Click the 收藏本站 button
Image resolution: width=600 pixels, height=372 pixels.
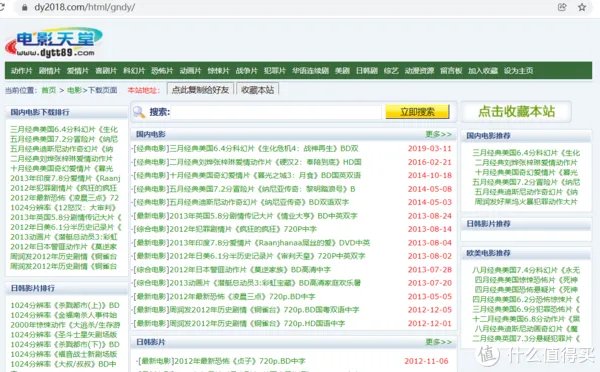pos(258,90)
